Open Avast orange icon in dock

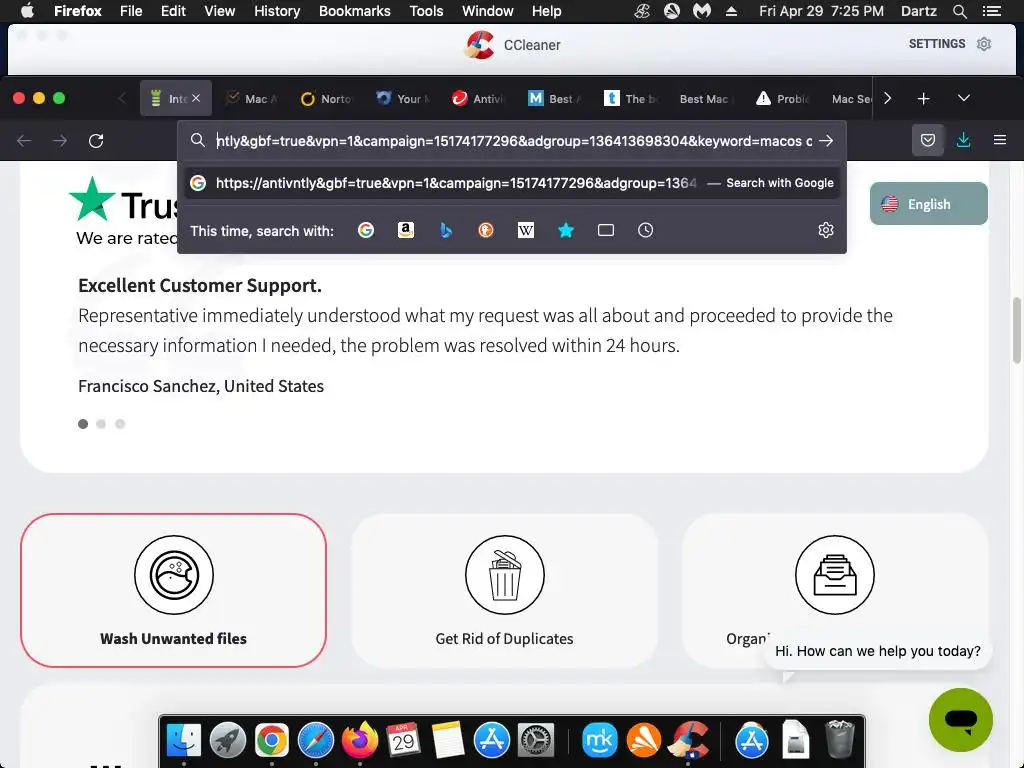[x=643, y=741]
